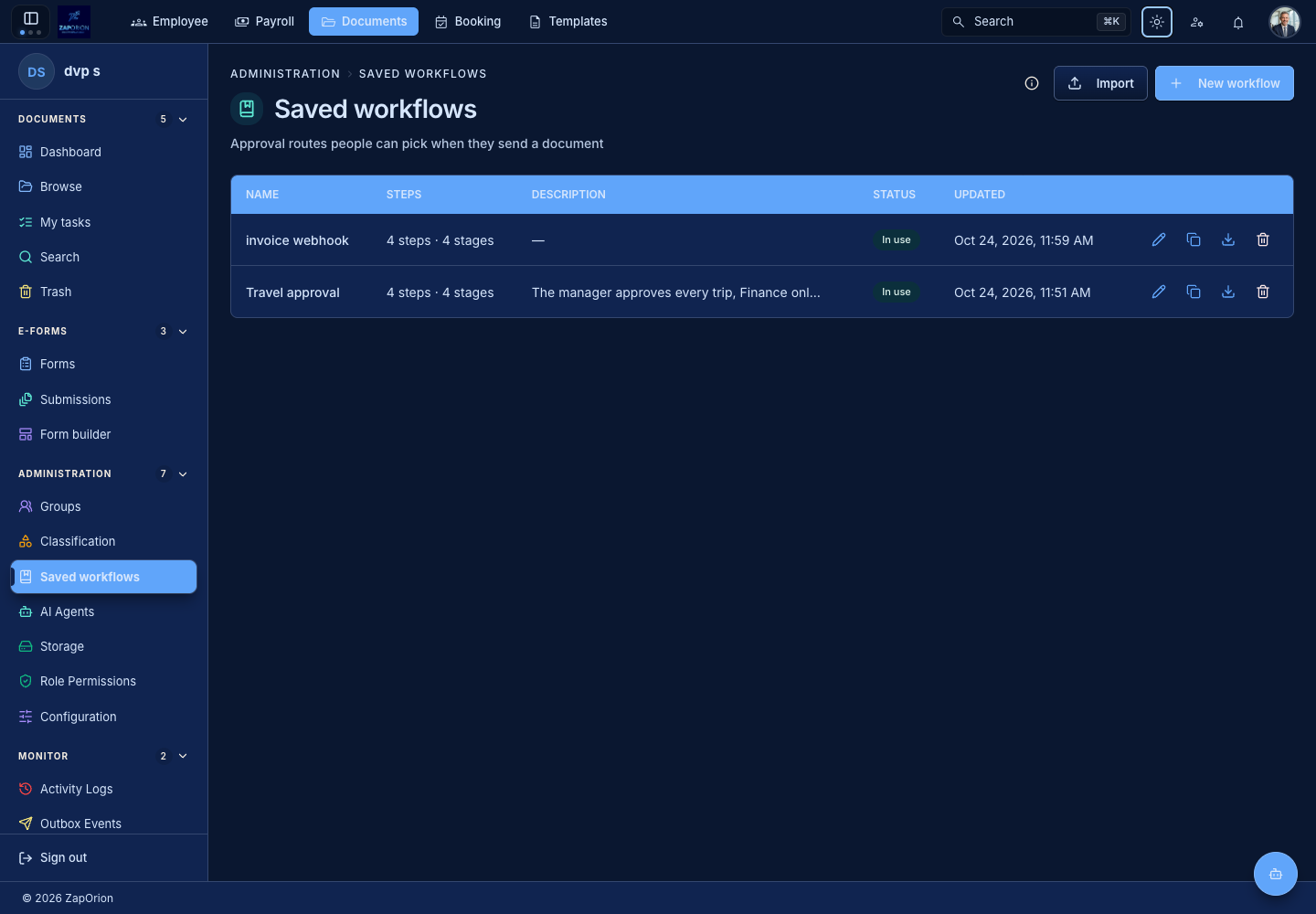Screen dimensions: 1316x914
Task: Open Form builder in sidebar
Action: pyautogui.click(x=103, y=434)
